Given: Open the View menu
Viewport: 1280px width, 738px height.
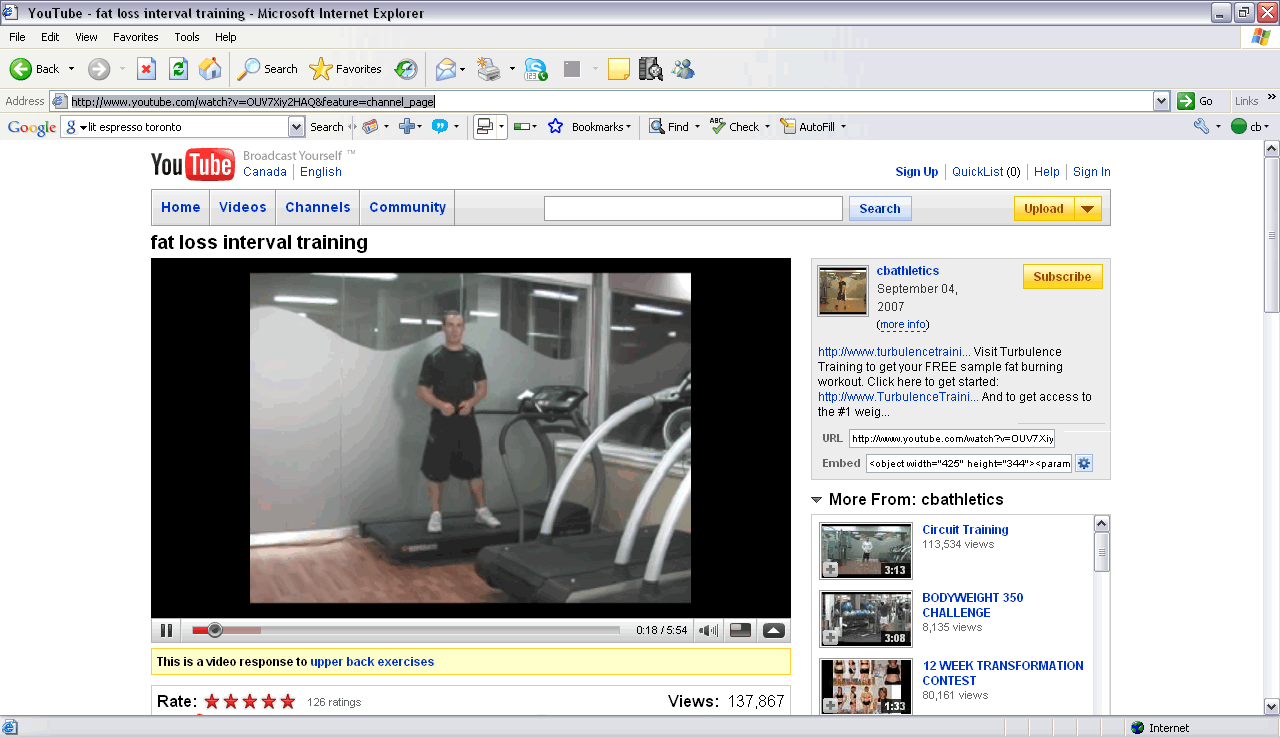Looking at the screenshot, I should tap(86, 37).
